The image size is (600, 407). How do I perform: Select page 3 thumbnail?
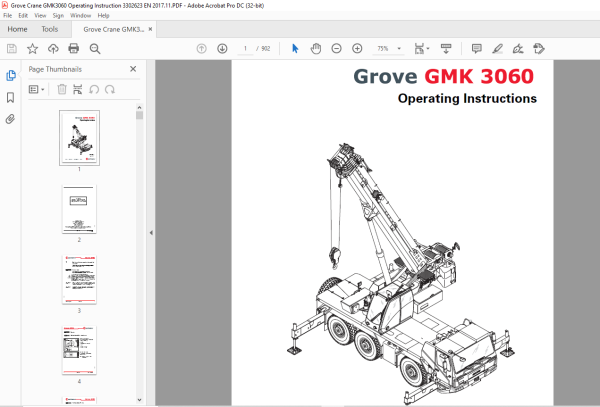point(79,280)
